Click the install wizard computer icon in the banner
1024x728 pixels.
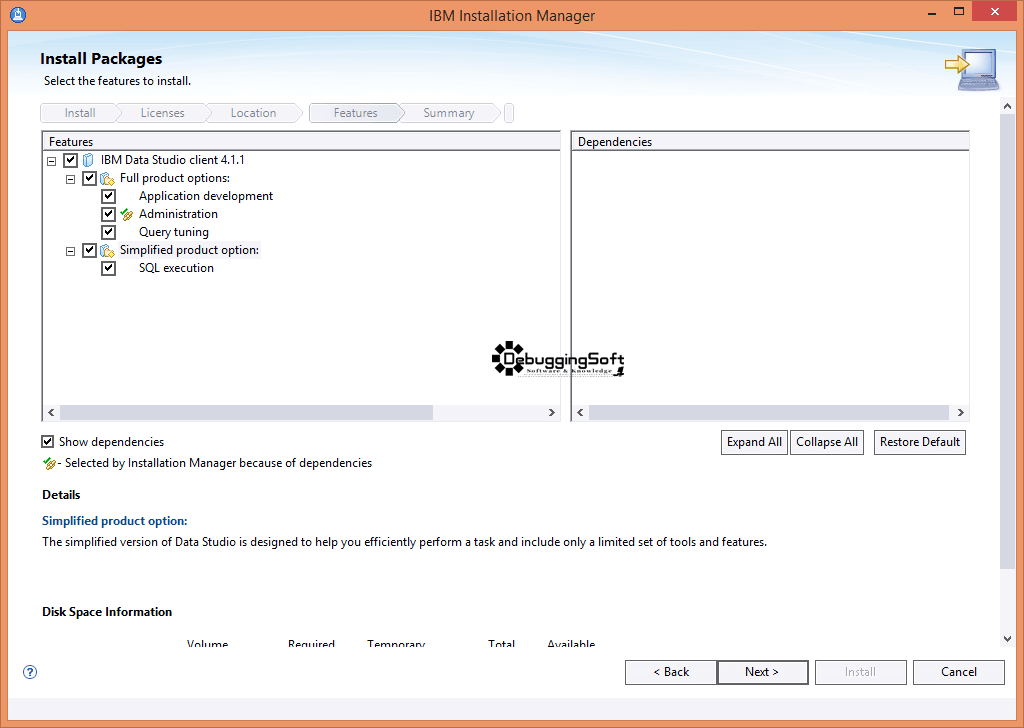point(972,69)
